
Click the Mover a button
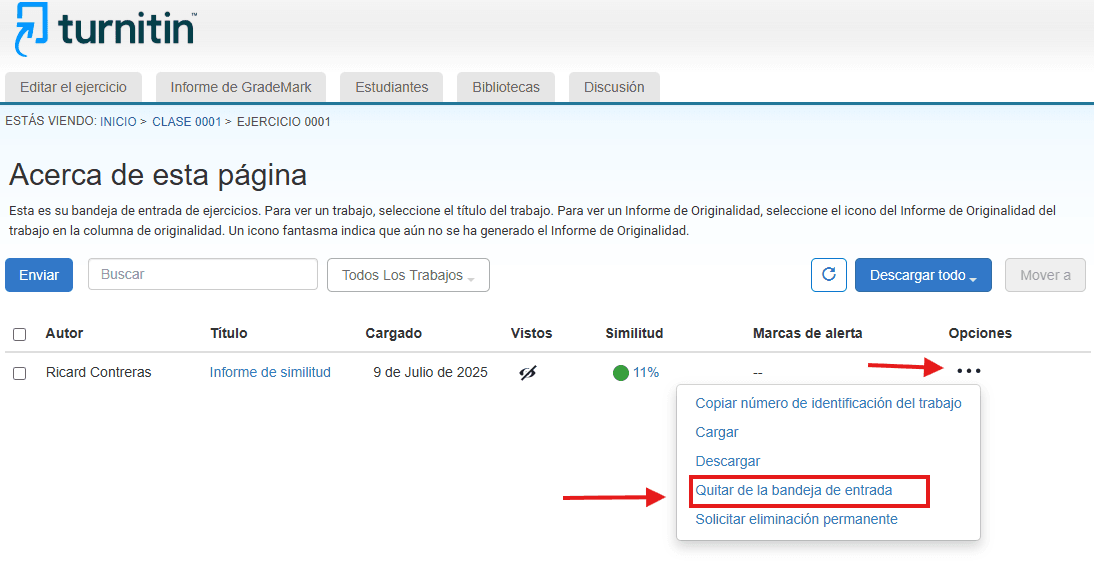[1045, 275]
